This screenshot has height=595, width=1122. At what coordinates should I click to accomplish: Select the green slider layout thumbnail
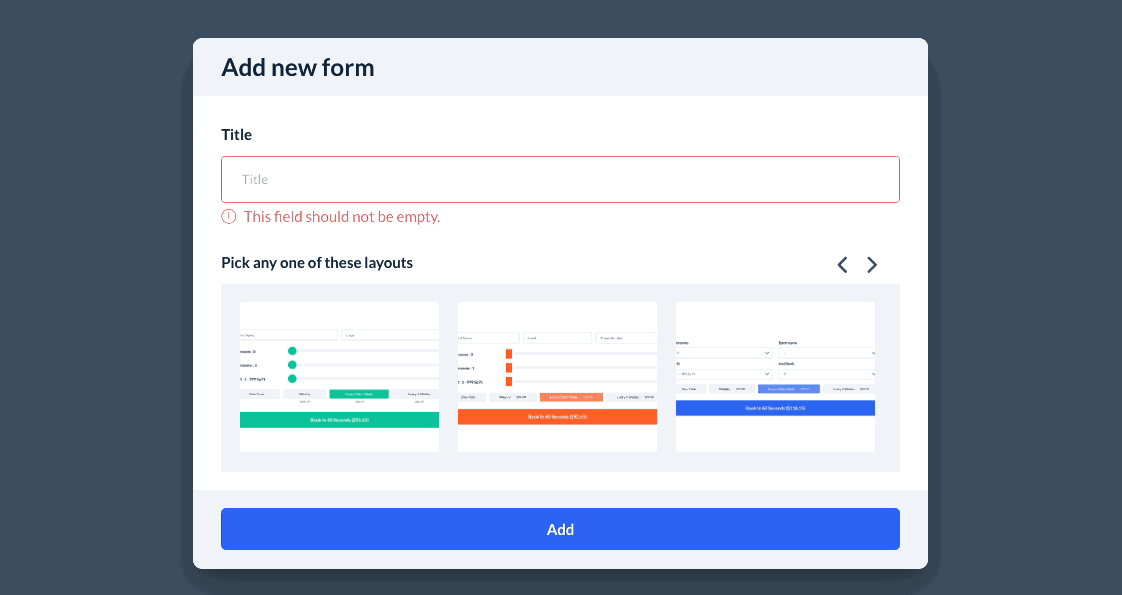click(x=339, y=376)
